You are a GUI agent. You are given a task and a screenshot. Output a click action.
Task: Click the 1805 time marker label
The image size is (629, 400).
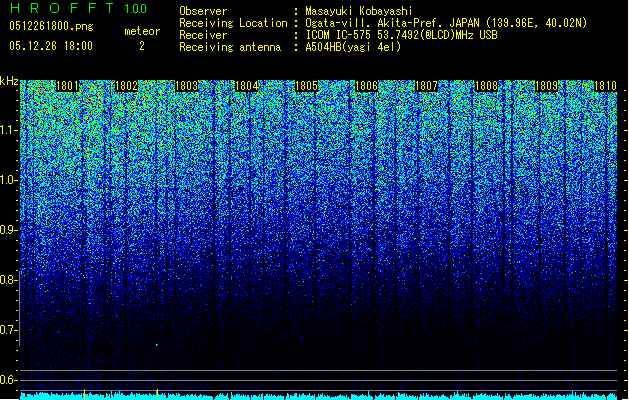click(306, 86)
